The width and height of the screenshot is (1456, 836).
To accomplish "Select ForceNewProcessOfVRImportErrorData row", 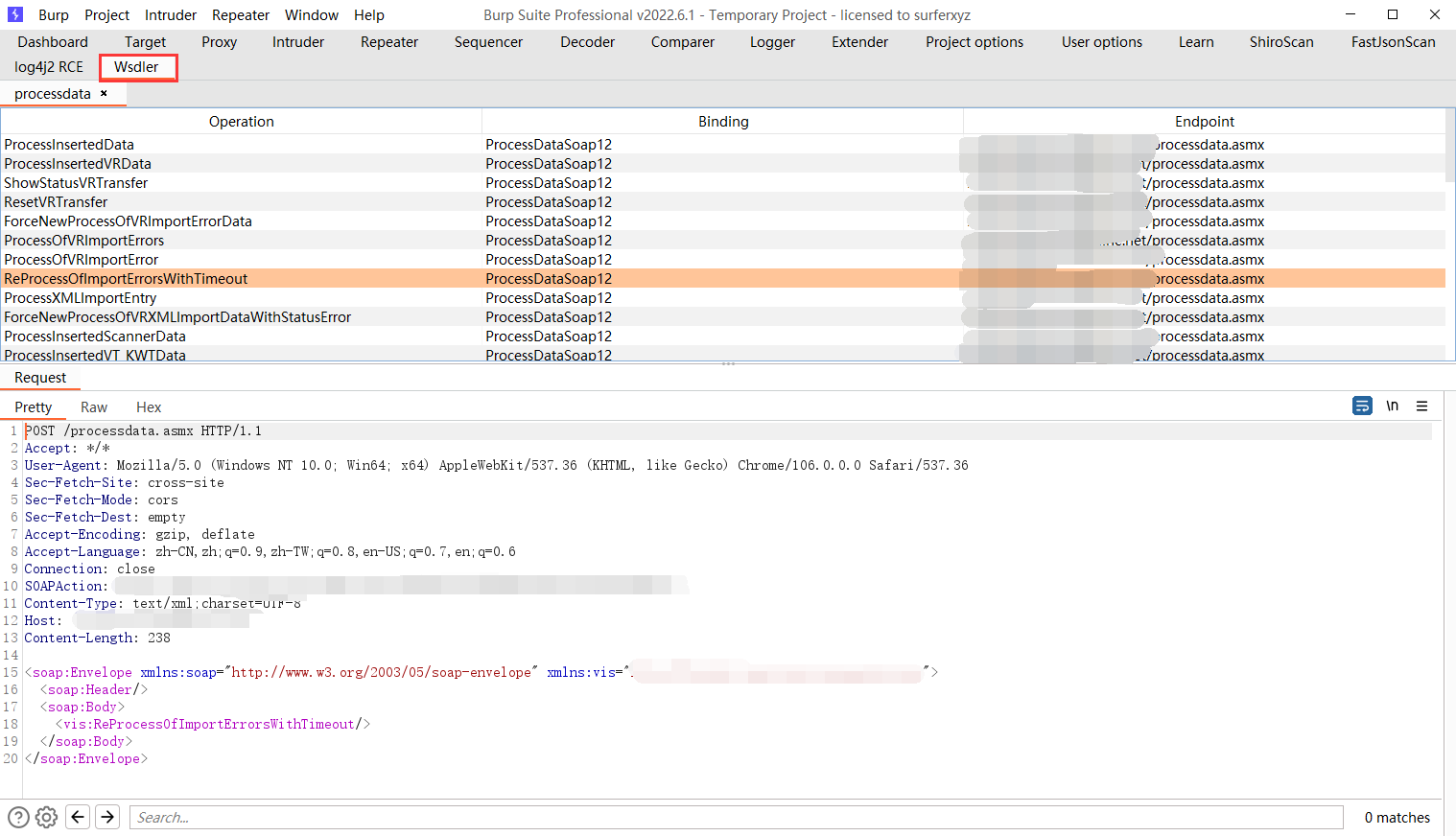I will coord(723,221).
